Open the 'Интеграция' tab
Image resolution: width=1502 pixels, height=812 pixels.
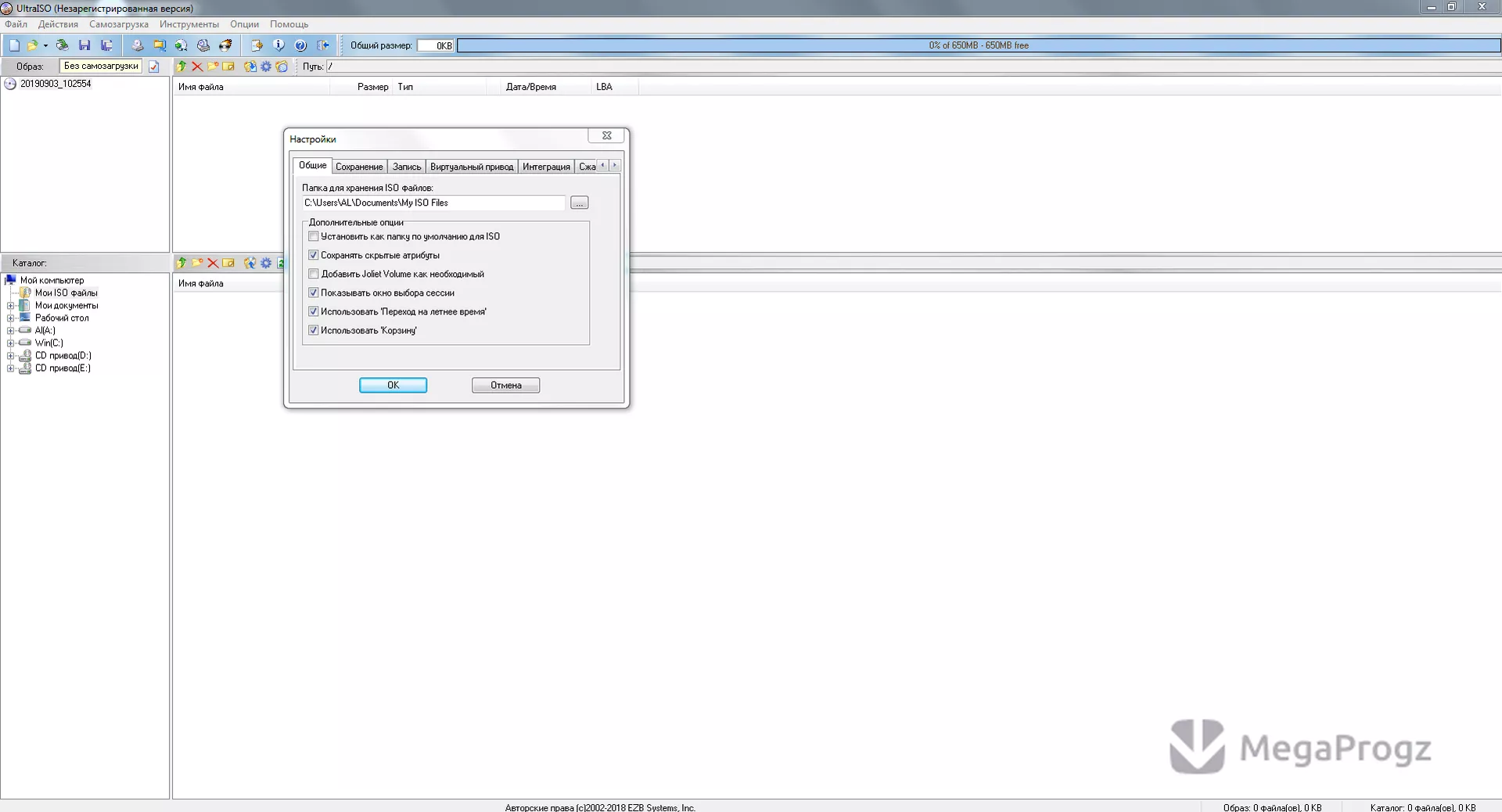(546, 167)
